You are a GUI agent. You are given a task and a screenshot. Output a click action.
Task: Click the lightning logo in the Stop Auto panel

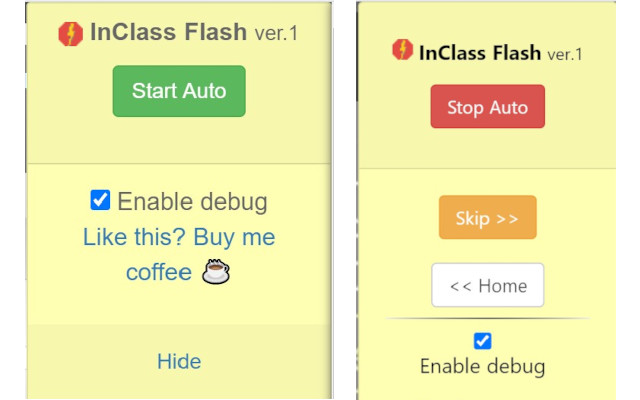click(x=403, y=50)
